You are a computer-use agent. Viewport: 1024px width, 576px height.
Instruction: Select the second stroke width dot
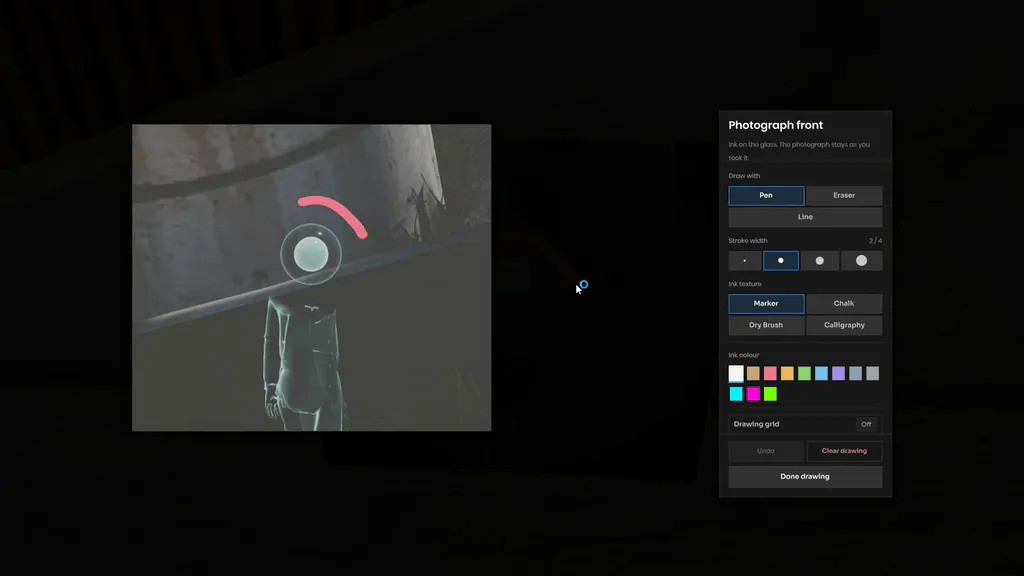pos(780,261)
